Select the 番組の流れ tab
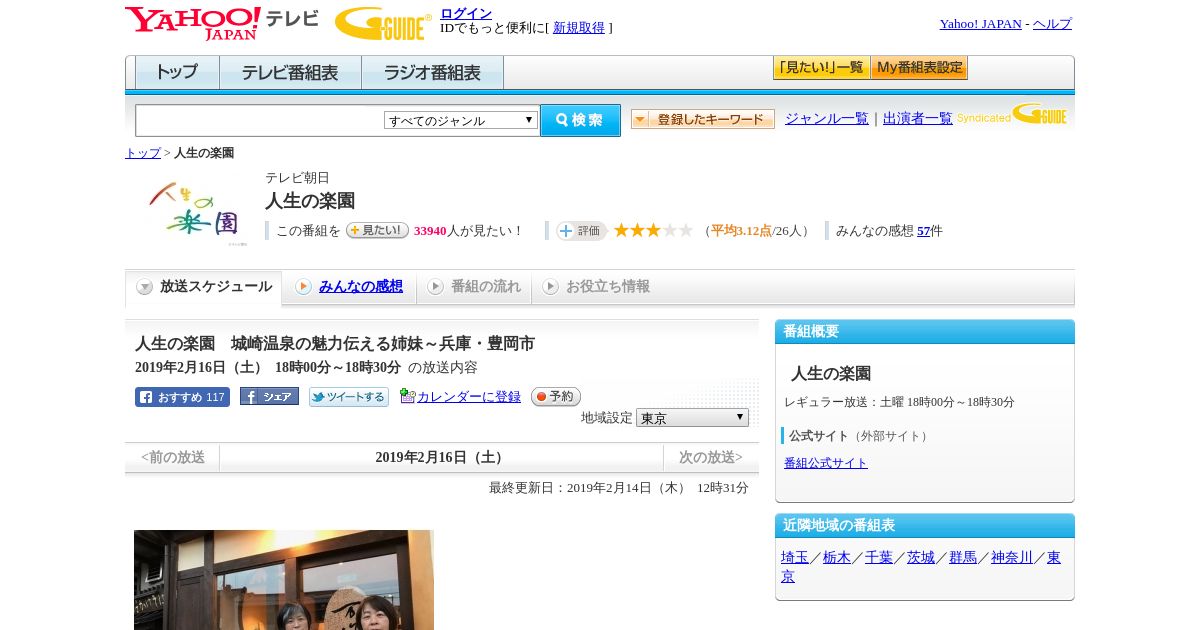Viewport: 1200px width, 630px height. pos(474,287)
